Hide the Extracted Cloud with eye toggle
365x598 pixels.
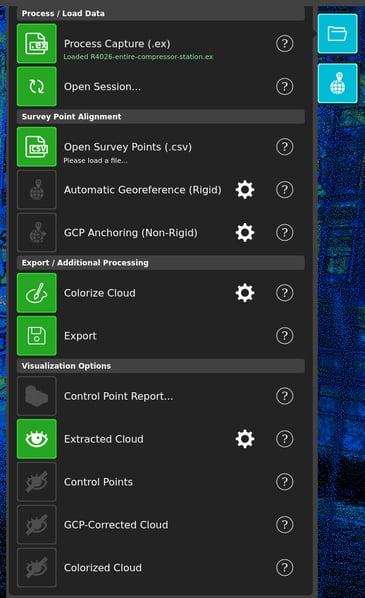37,439
